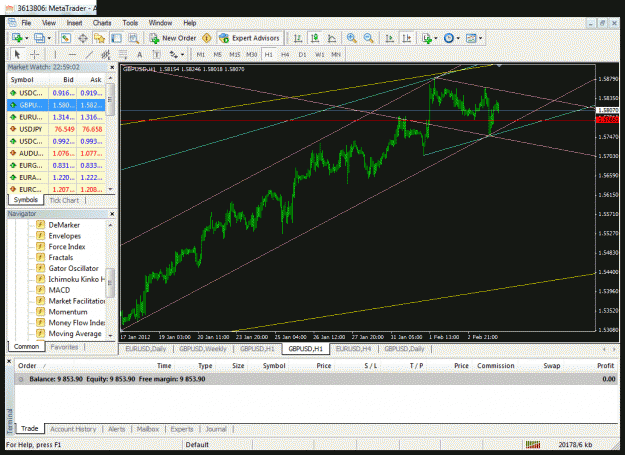Open the Templates dropdown arrow
Image resolution: width=625 pixels, height=455 pixels.
click(480, 39)
